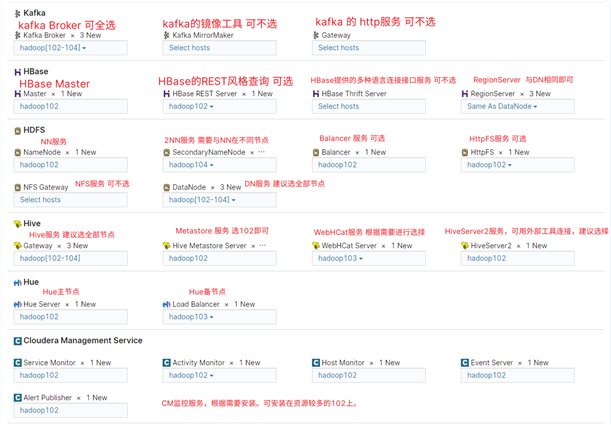Click Balancer hadoop102 host field
Screen dimensions: 611x425
[369, 165]
